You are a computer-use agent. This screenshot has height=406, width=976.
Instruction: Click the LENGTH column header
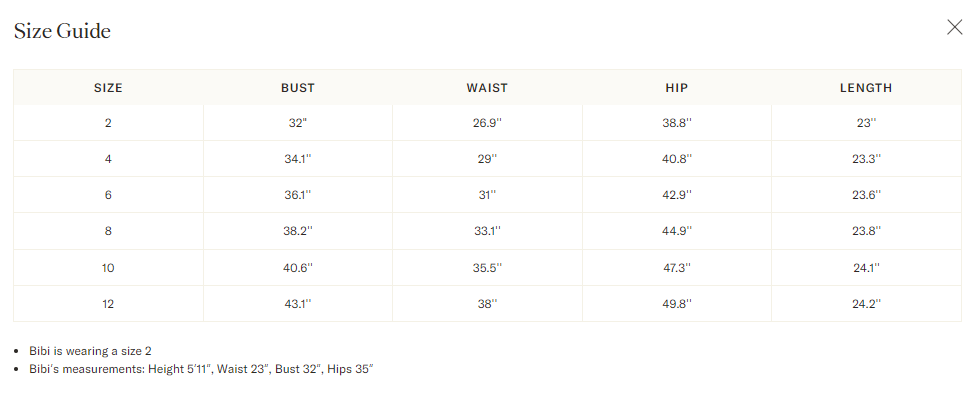pos(866,88)
